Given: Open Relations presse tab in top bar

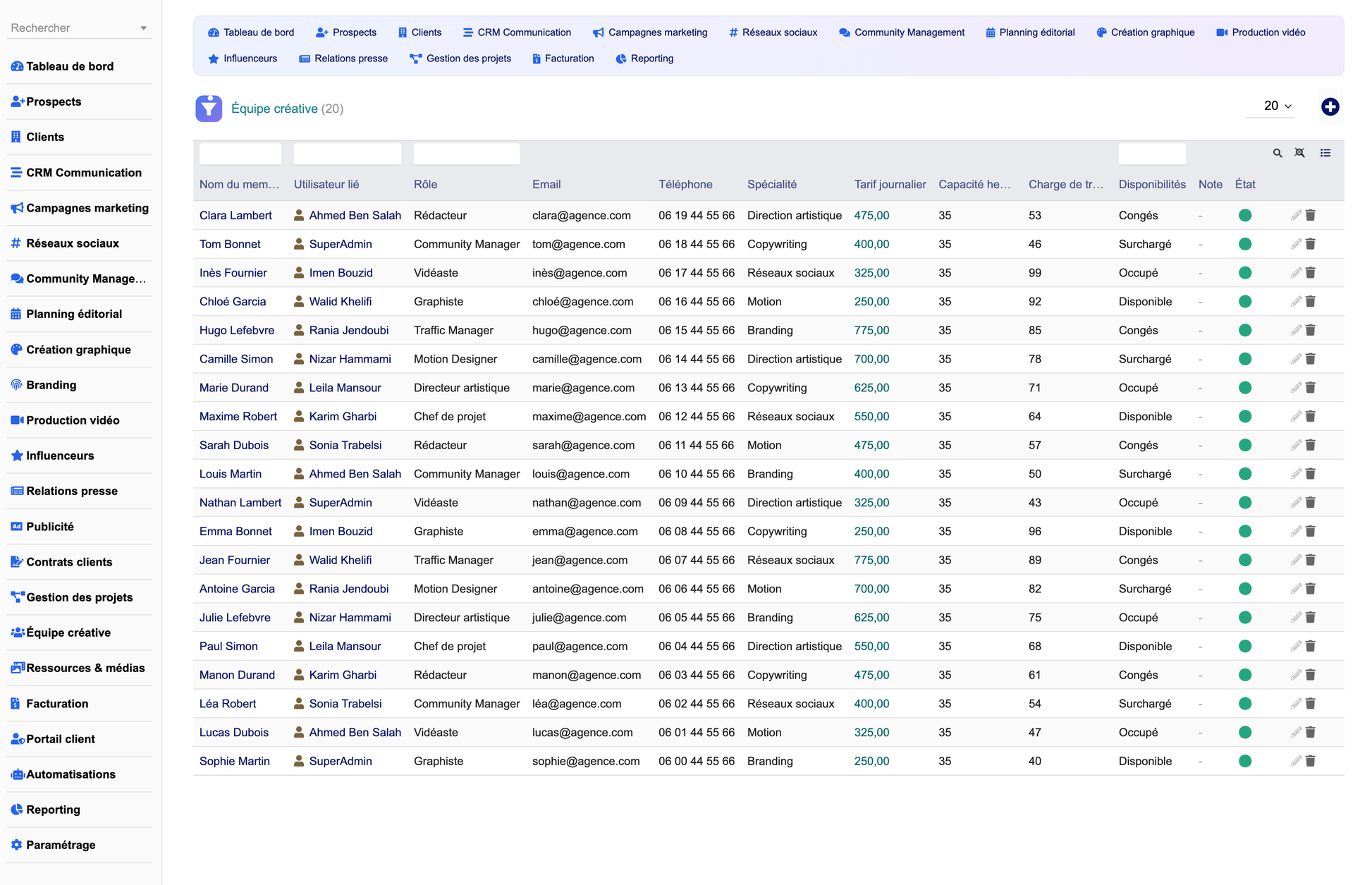Looking at the screenshot, I should point(343,59).
